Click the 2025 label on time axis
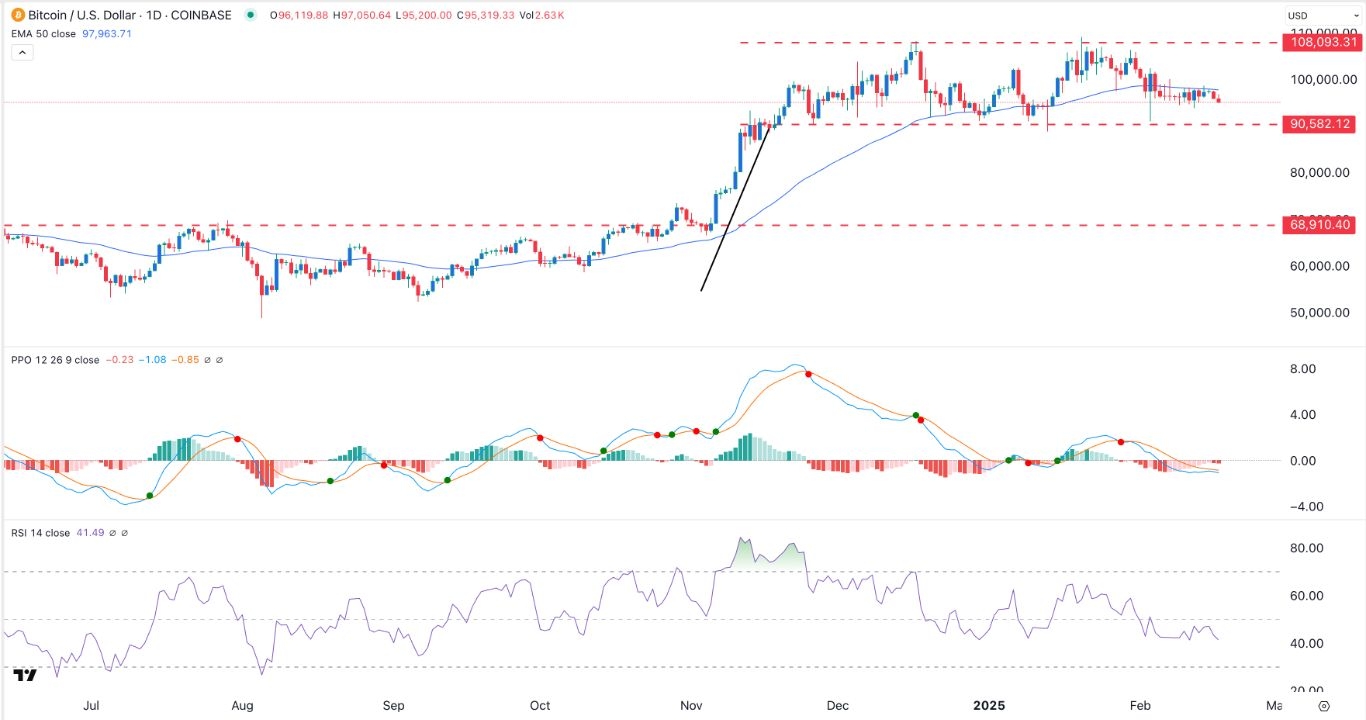The width and height of the screenshot is (1366, 720). point(989,706)
